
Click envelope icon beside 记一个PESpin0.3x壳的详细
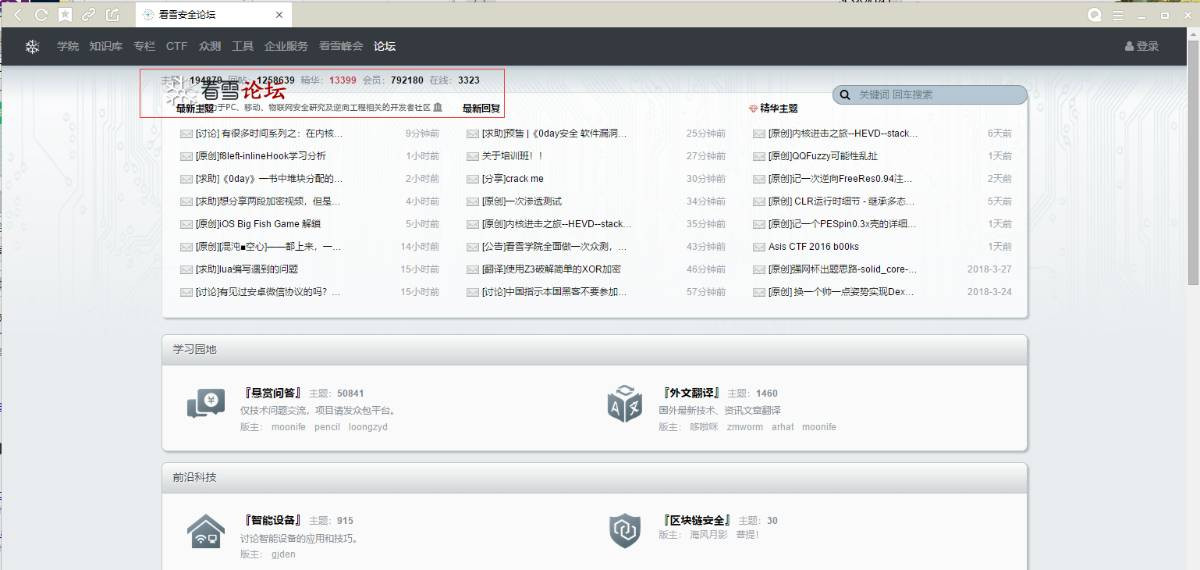[x=760, y=224]
